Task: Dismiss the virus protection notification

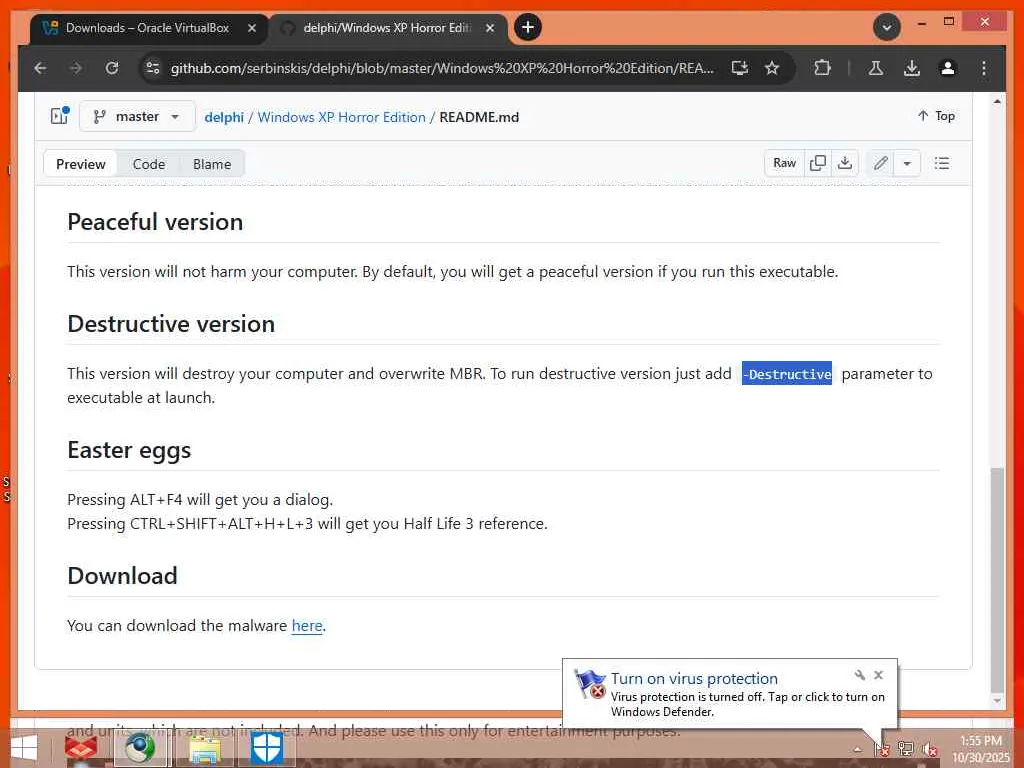Action: pyautogui.click(x=878, y=675)
